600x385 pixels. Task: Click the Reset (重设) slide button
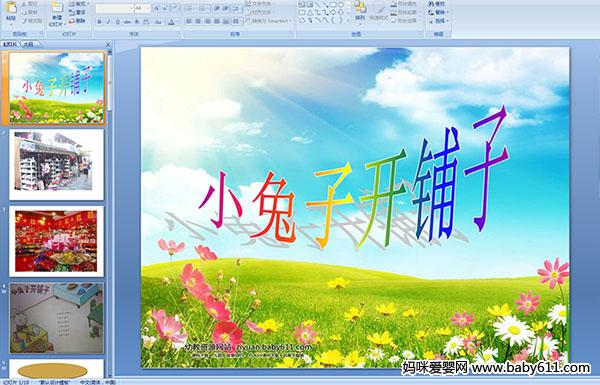point(77,12)
